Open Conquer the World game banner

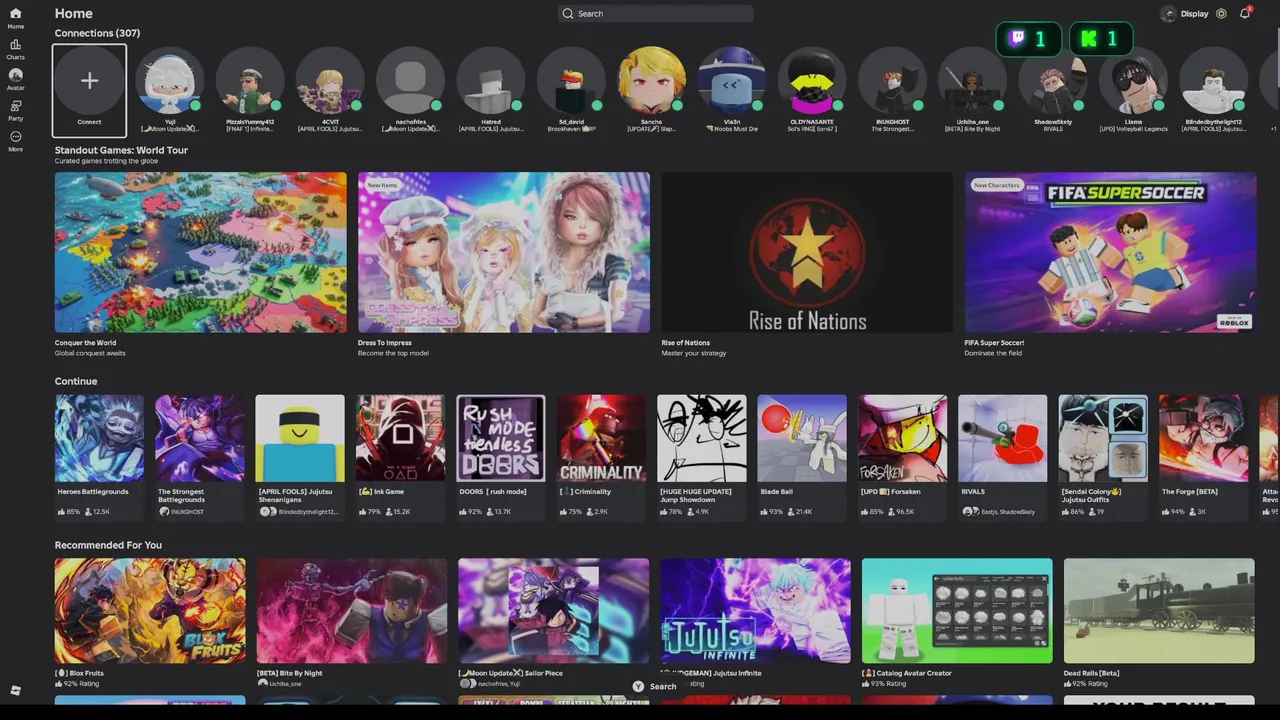click(201, 252)
